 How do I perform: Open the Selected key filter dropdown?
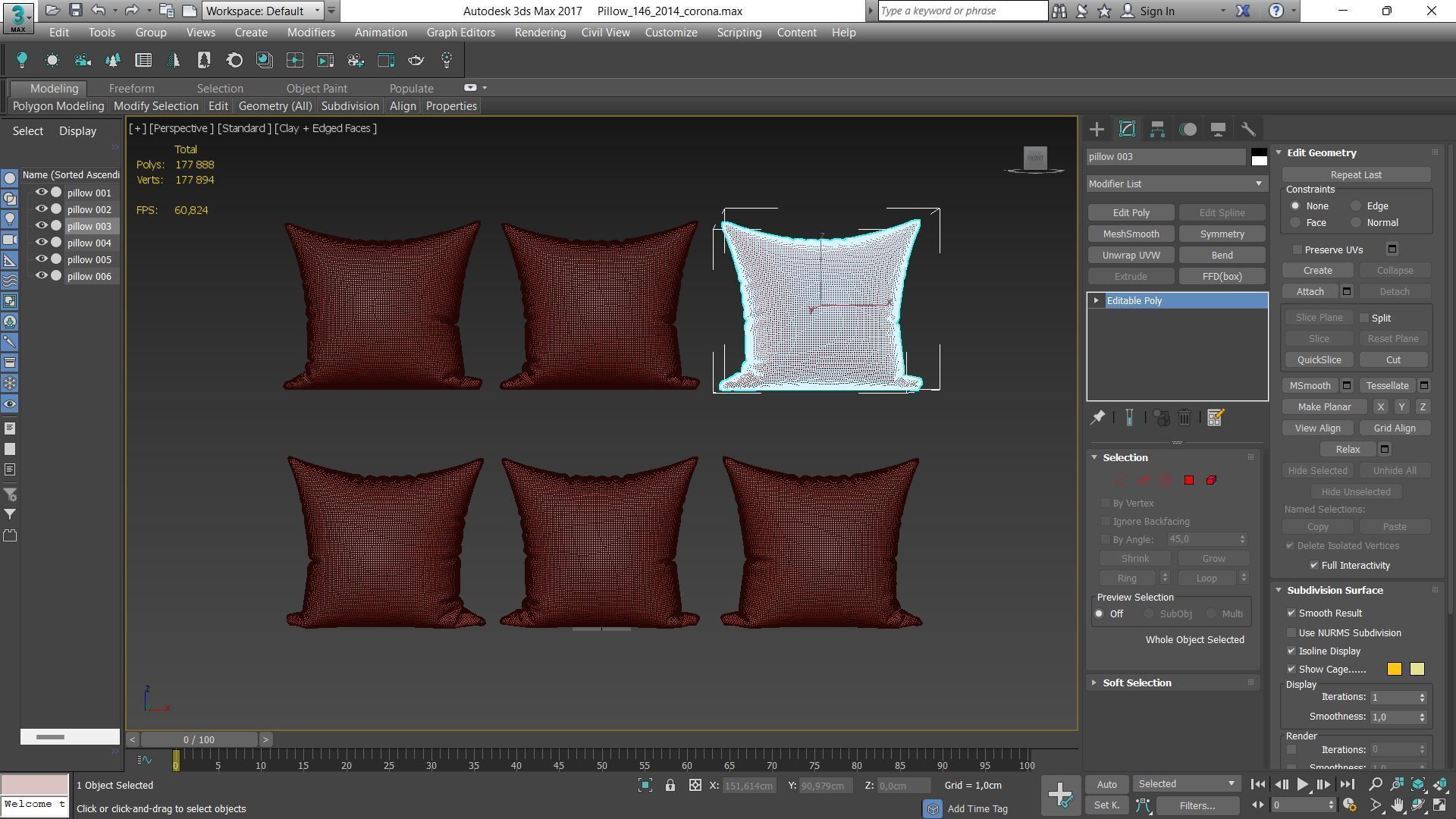click(1187, 784)
